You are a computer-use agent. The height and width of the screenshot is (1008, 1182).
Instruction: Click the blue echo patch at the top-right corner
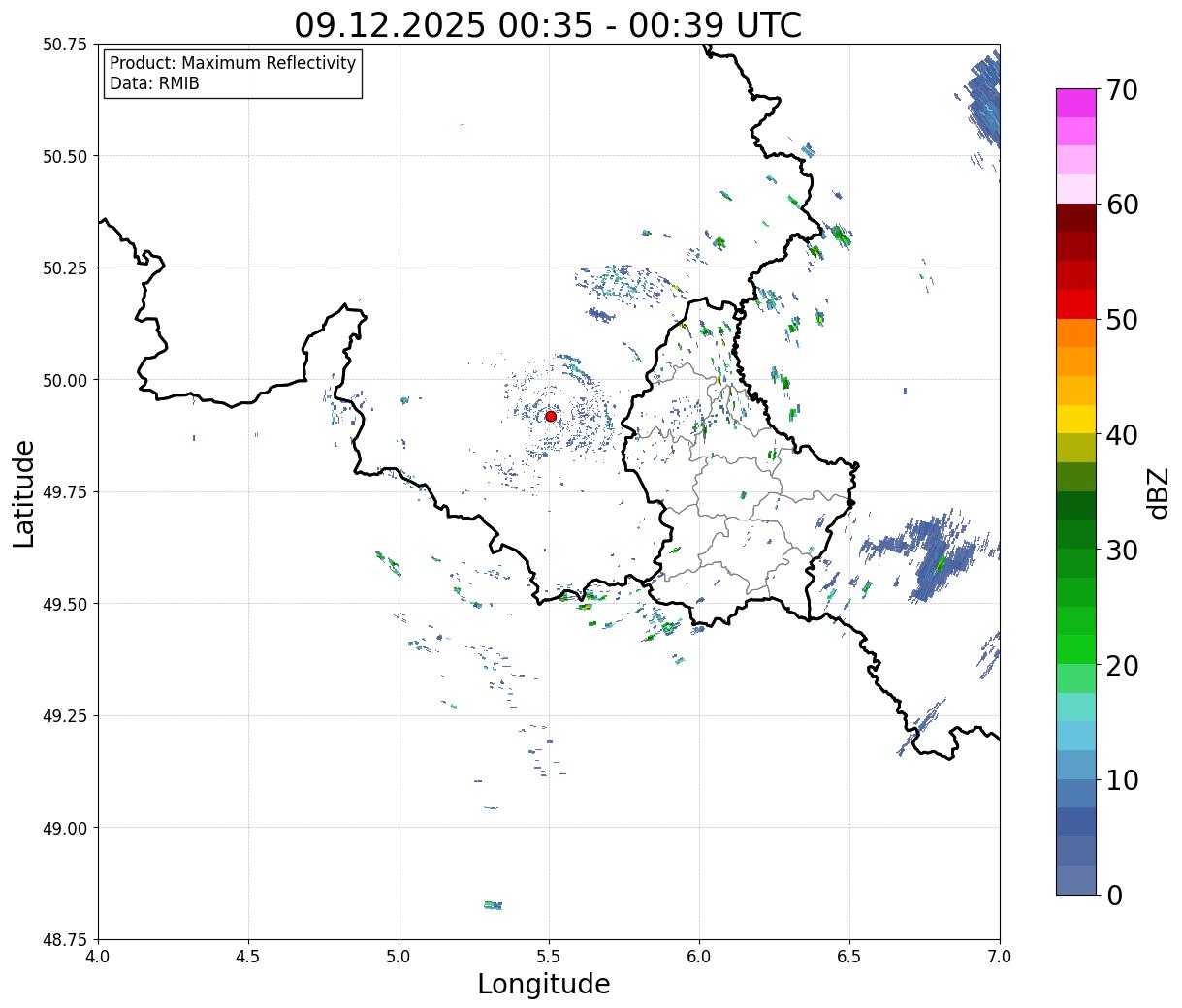pyautogui.click(x=981, y=102)
